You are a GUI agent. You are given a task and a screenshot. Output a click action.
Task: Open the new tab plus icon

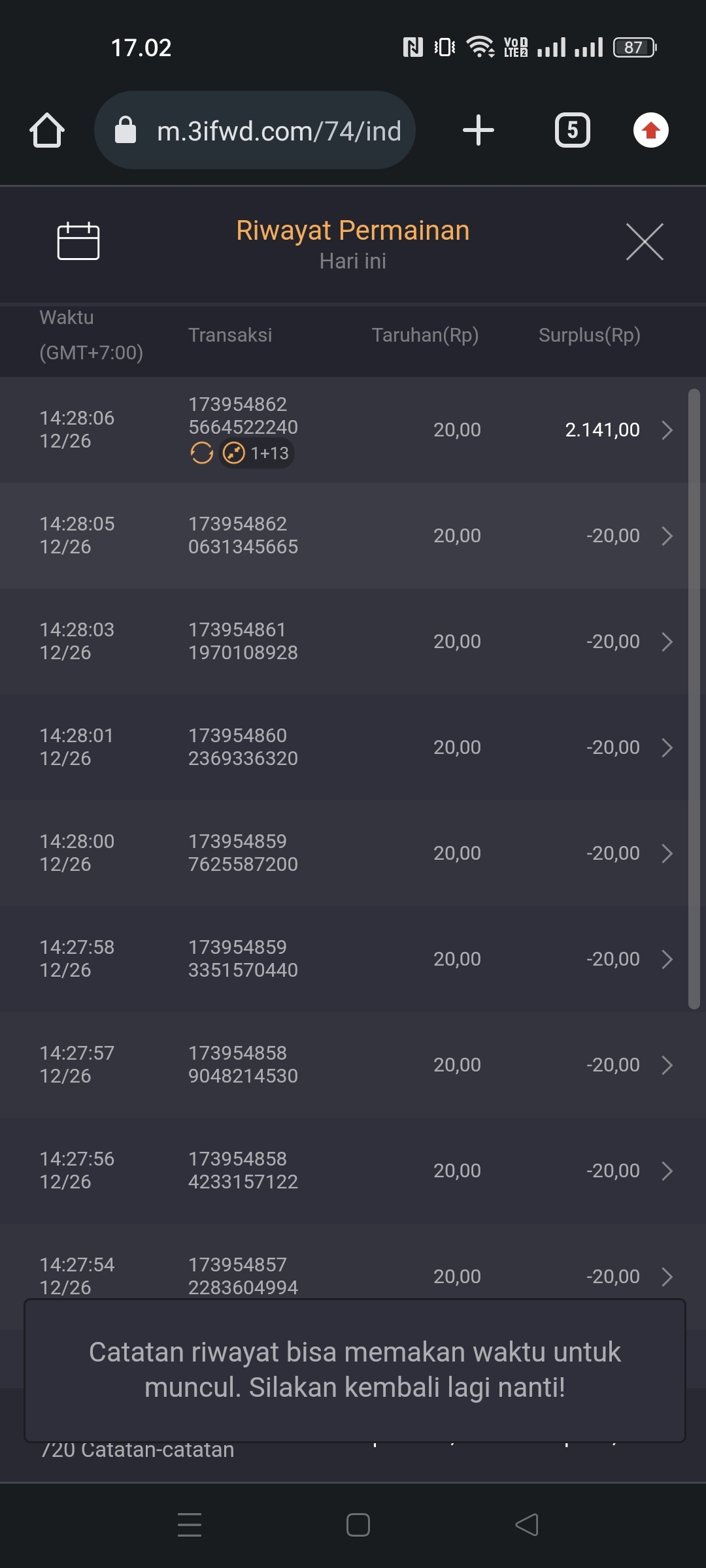coord(478,130)
